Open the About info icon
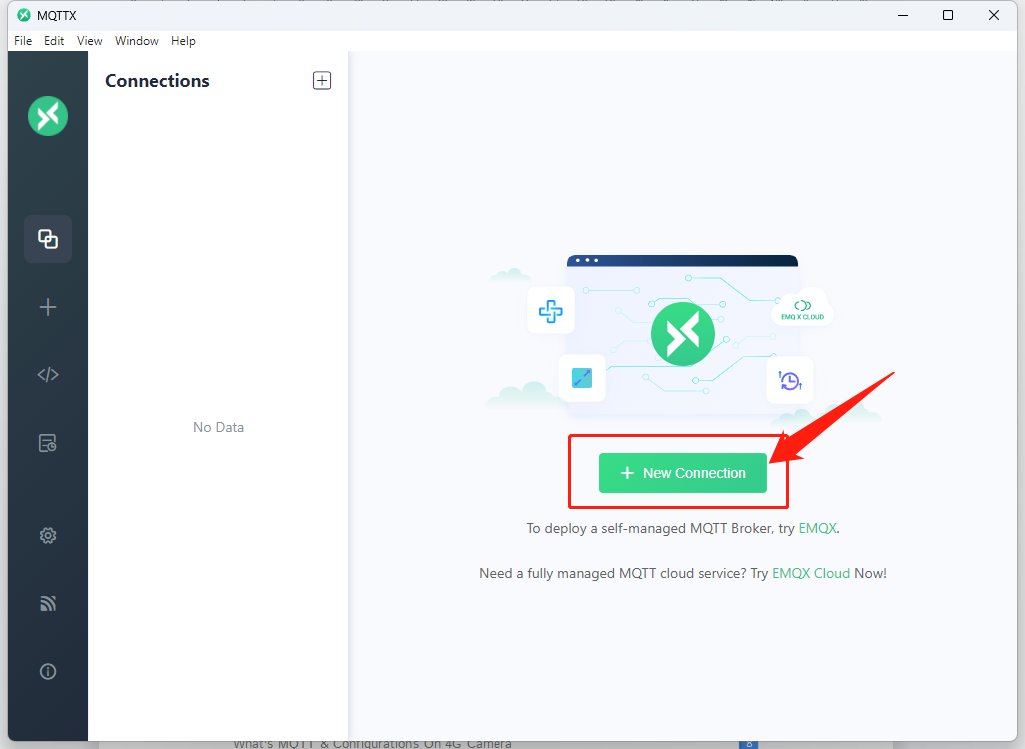Screen dimensions: 1025x749 pos(48,671)
